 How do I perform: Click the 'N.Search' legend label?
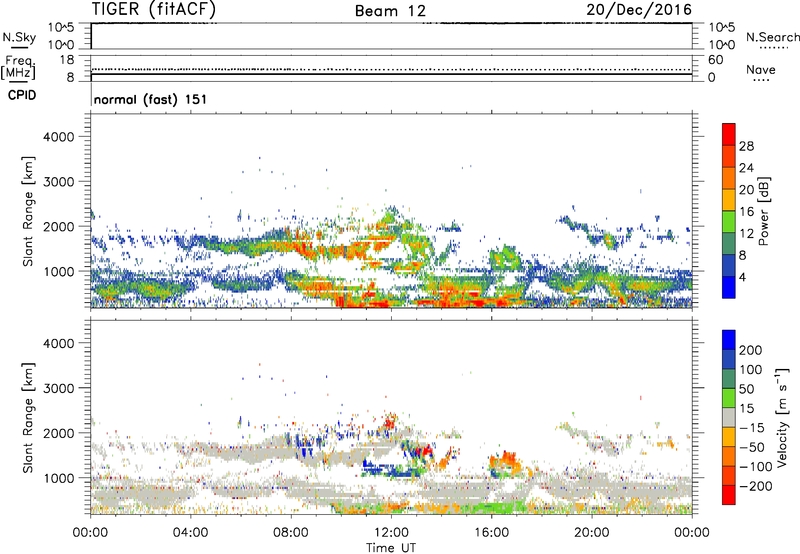pos(772,37)
